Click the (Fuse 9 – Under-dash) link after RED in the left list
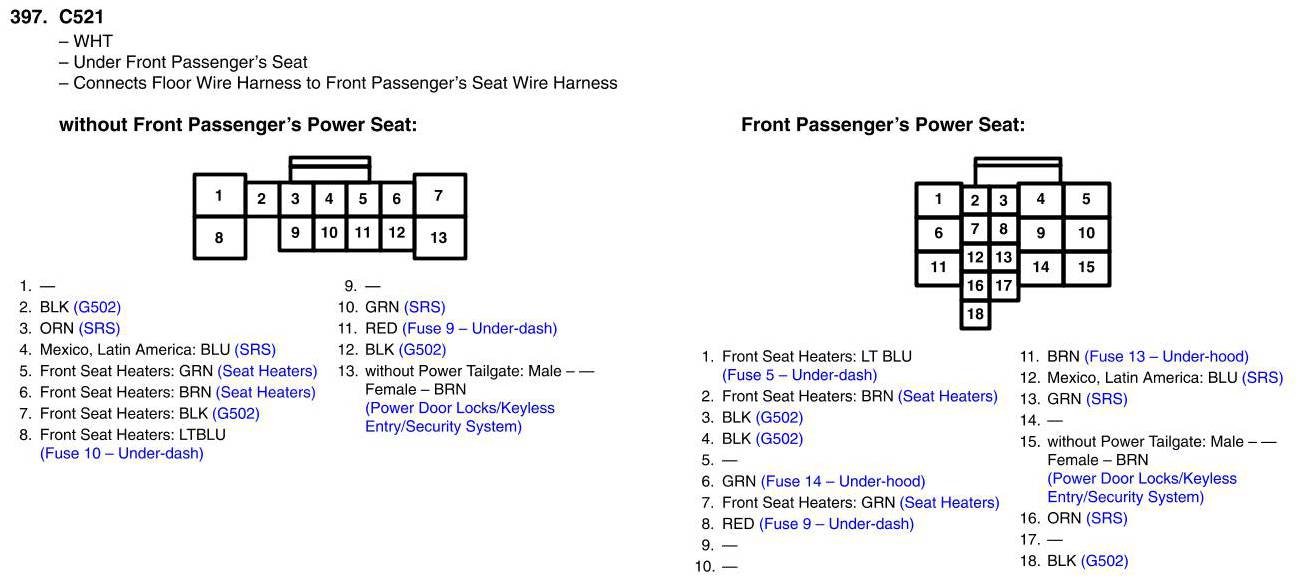The width and height of the screenshot is (1302, 582). coord(479,329)
